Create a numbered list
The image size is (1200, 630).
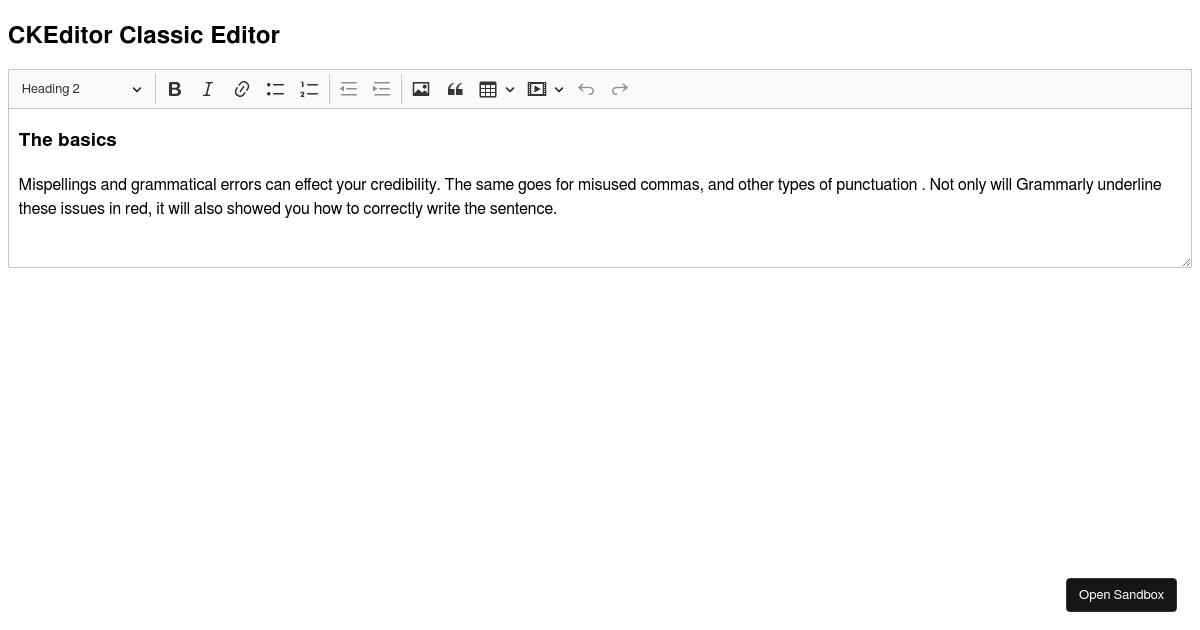309,89
